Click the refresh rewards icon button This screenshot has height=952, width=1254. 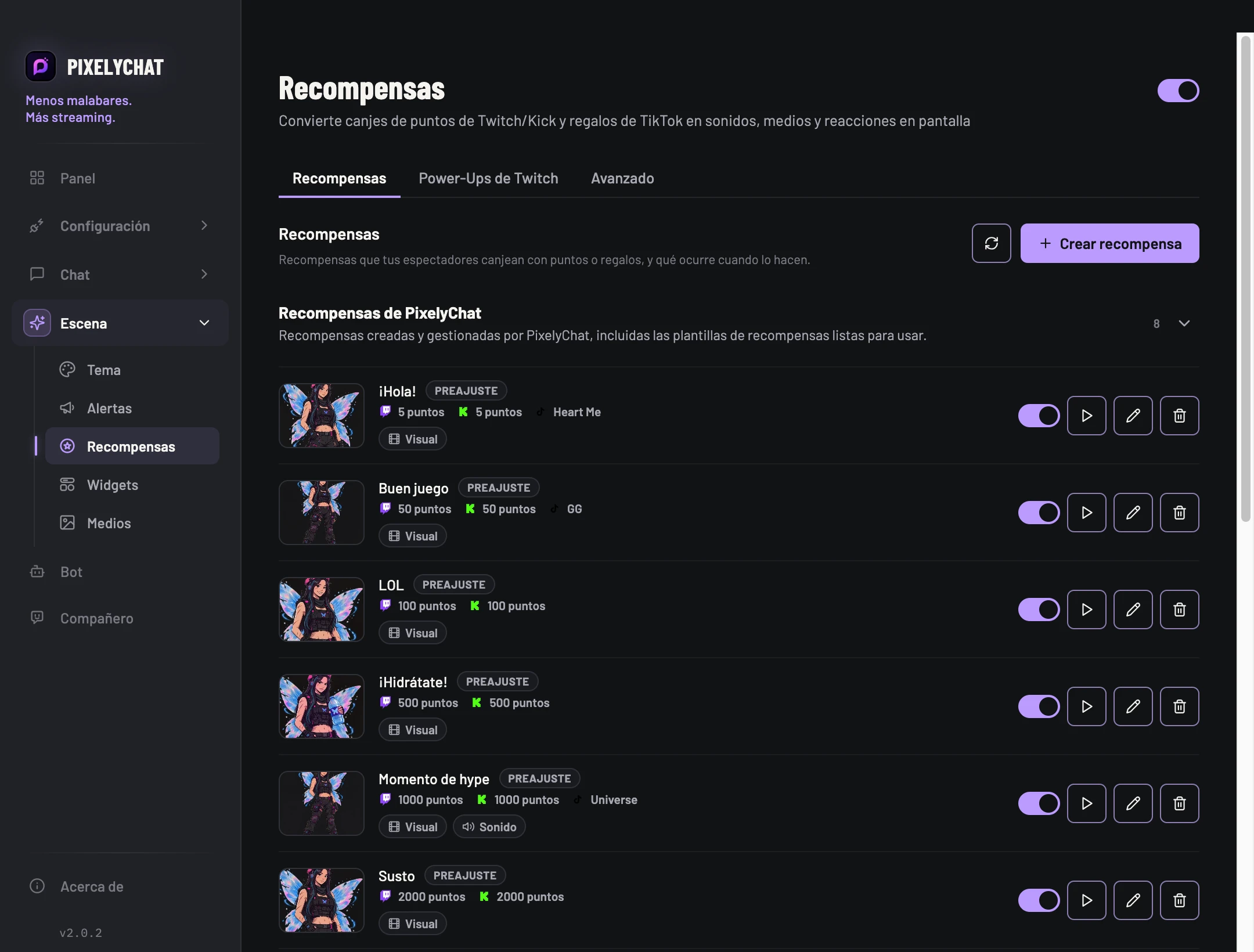(x=991, y=243)
